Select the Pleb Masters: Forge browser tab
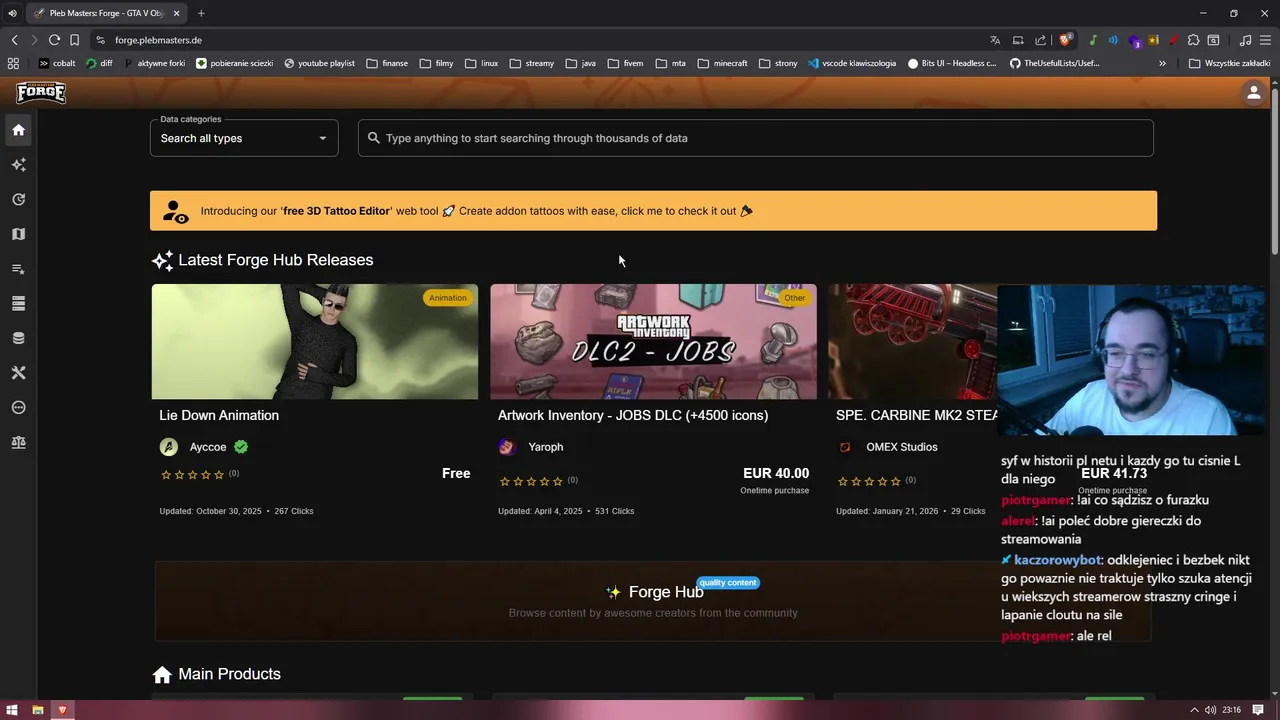 tap(106, 13)
